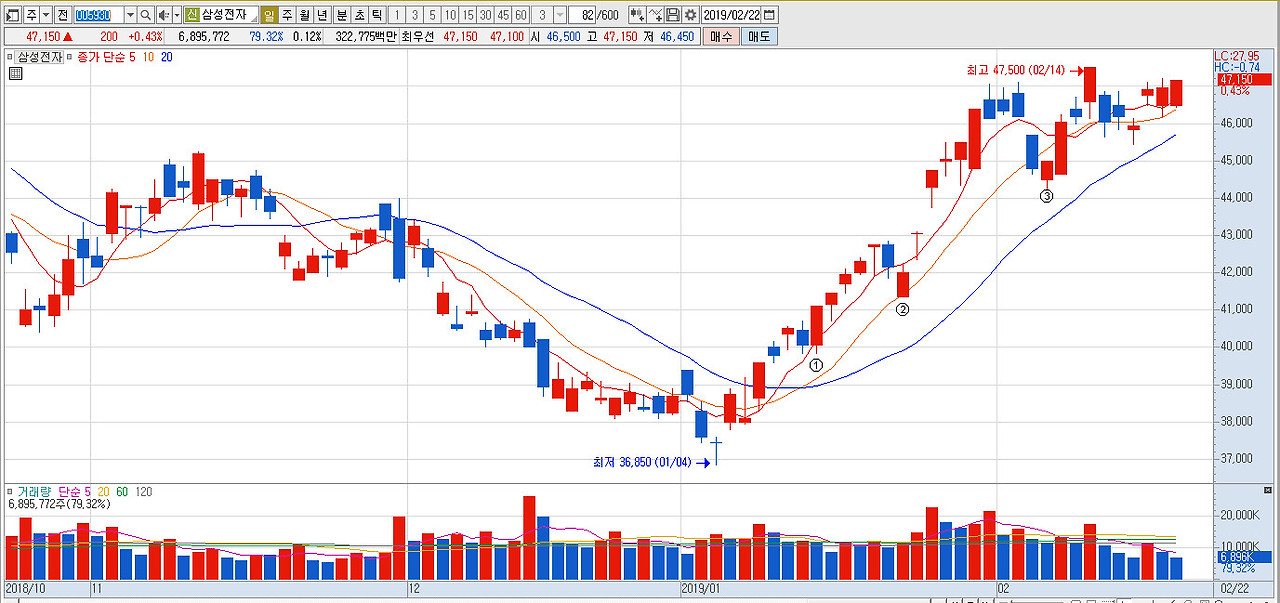The height and width of the screenshot is (603, 1280).
Task: Click the 02/22 date label at bottom right
Action: [x=1236, y=589]
